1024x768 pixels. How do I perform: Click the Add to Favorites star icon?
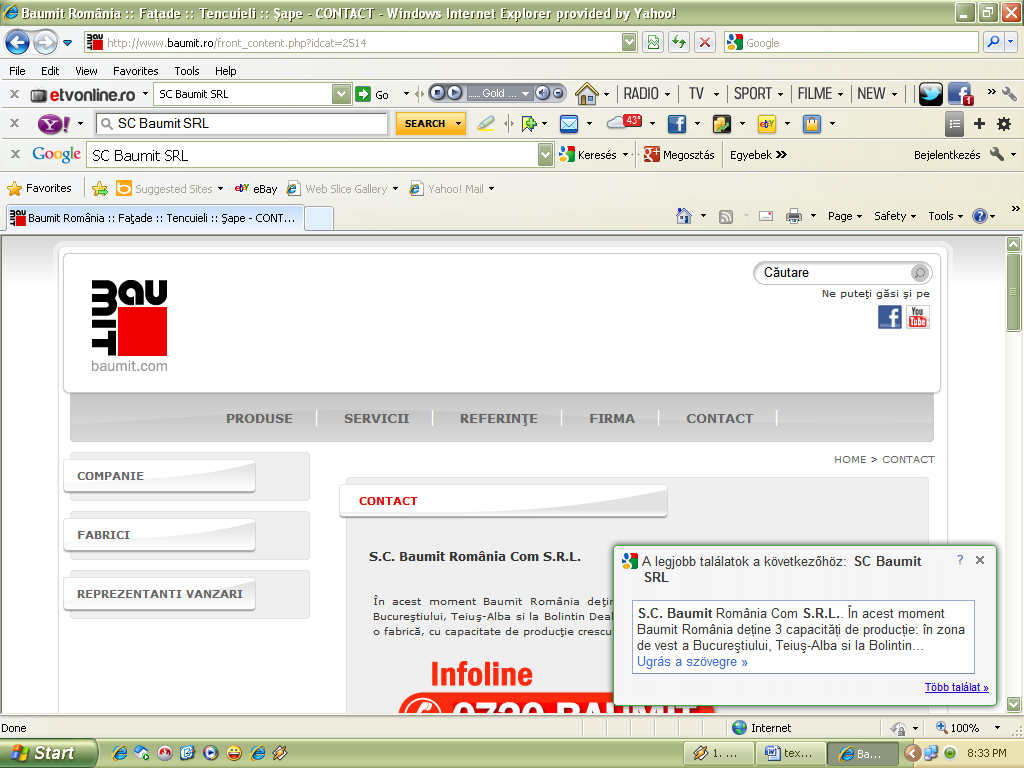tap(100, 189)
